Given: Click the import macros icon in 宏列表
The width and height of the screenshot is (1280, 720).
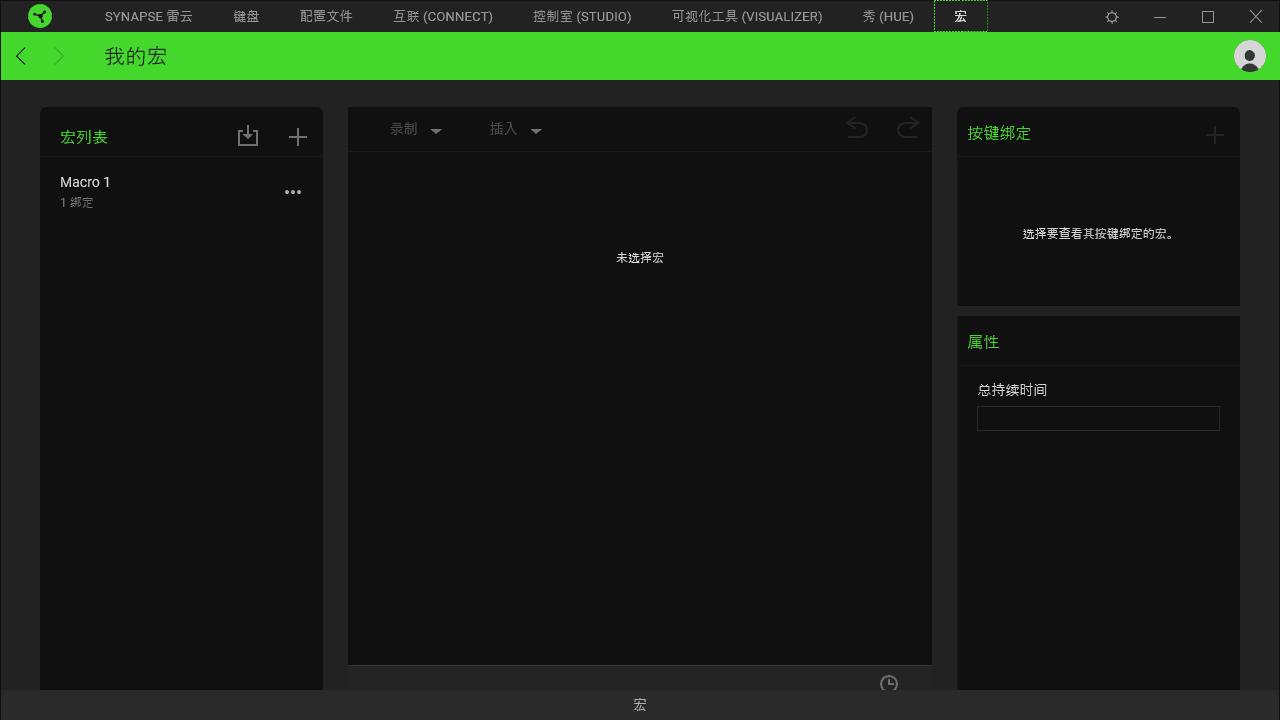Looking at the screenshot, I should [248, 136].
